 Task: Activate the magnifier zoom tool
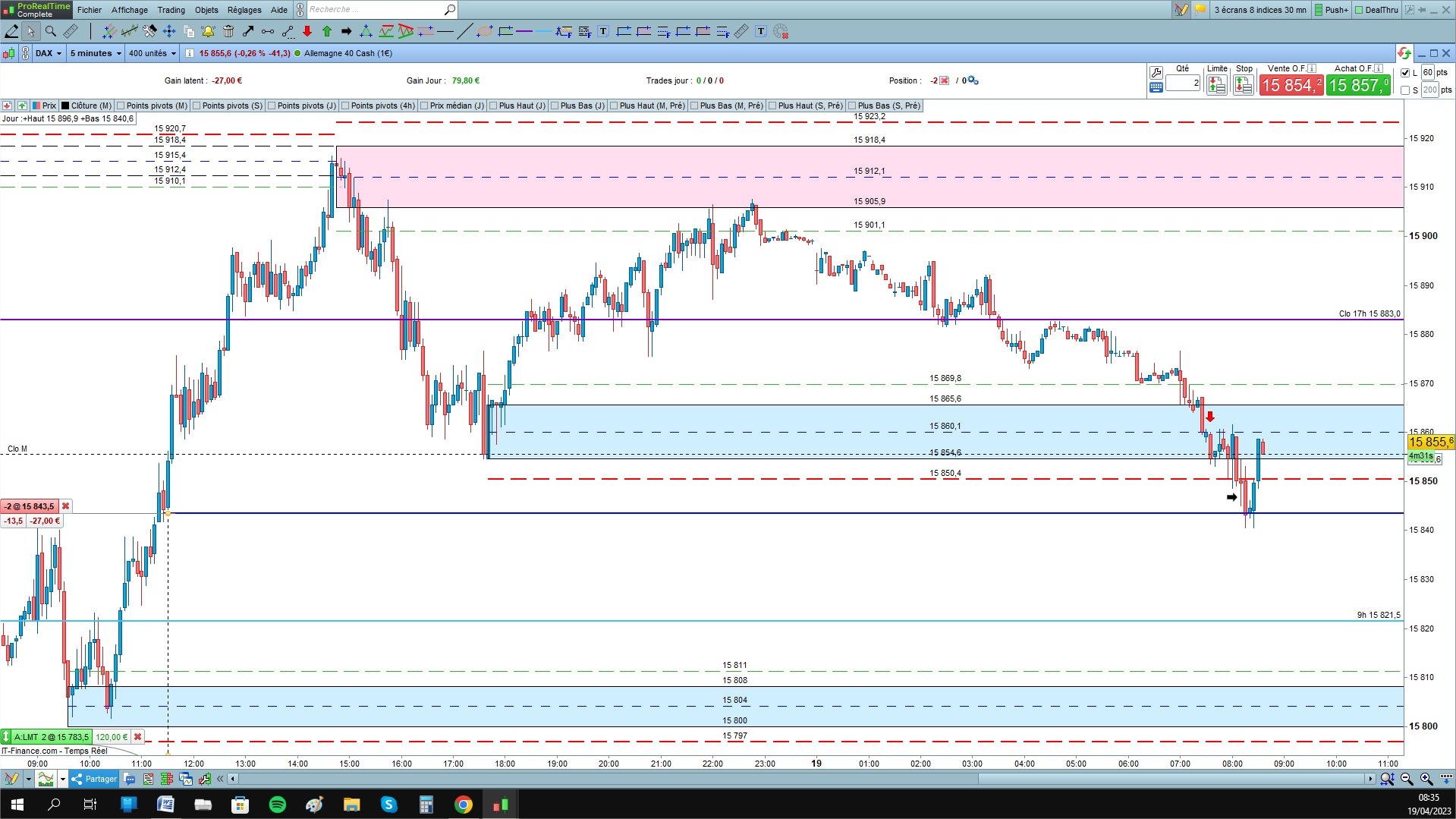pos(50,31)
